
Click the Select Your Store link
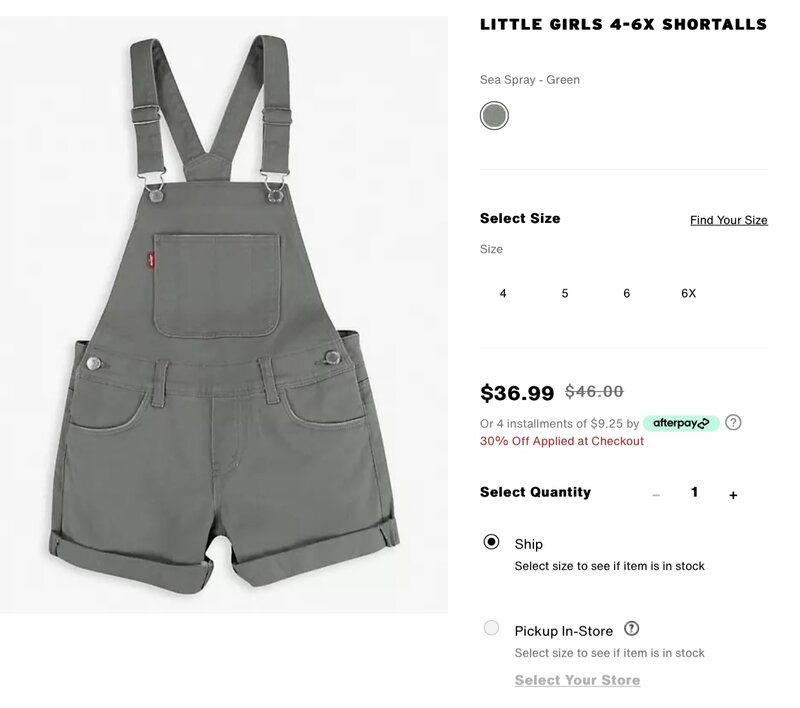pos(577,680)
